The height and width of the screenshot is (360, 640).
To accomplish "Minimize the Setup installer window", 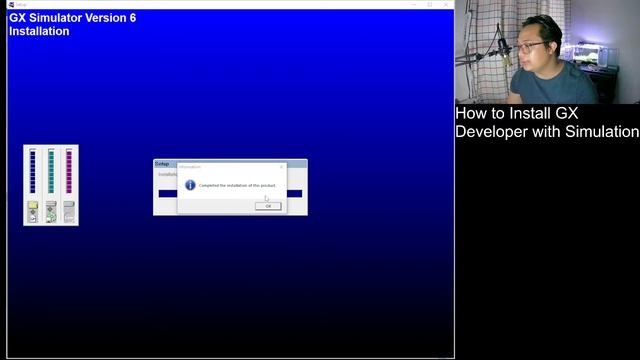I will pyautogui.click(x=414, y=4).
